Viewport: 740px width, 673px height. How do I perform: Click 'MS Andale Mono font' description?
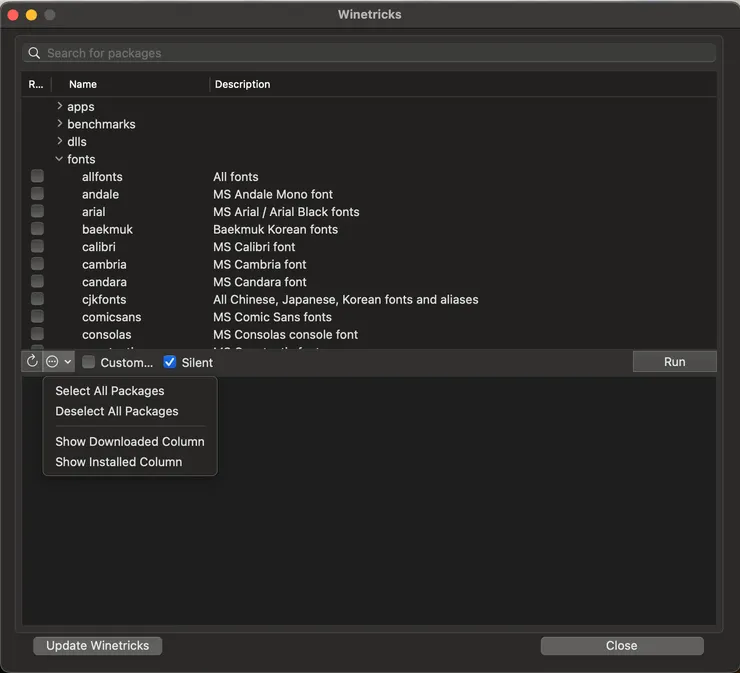273,194
